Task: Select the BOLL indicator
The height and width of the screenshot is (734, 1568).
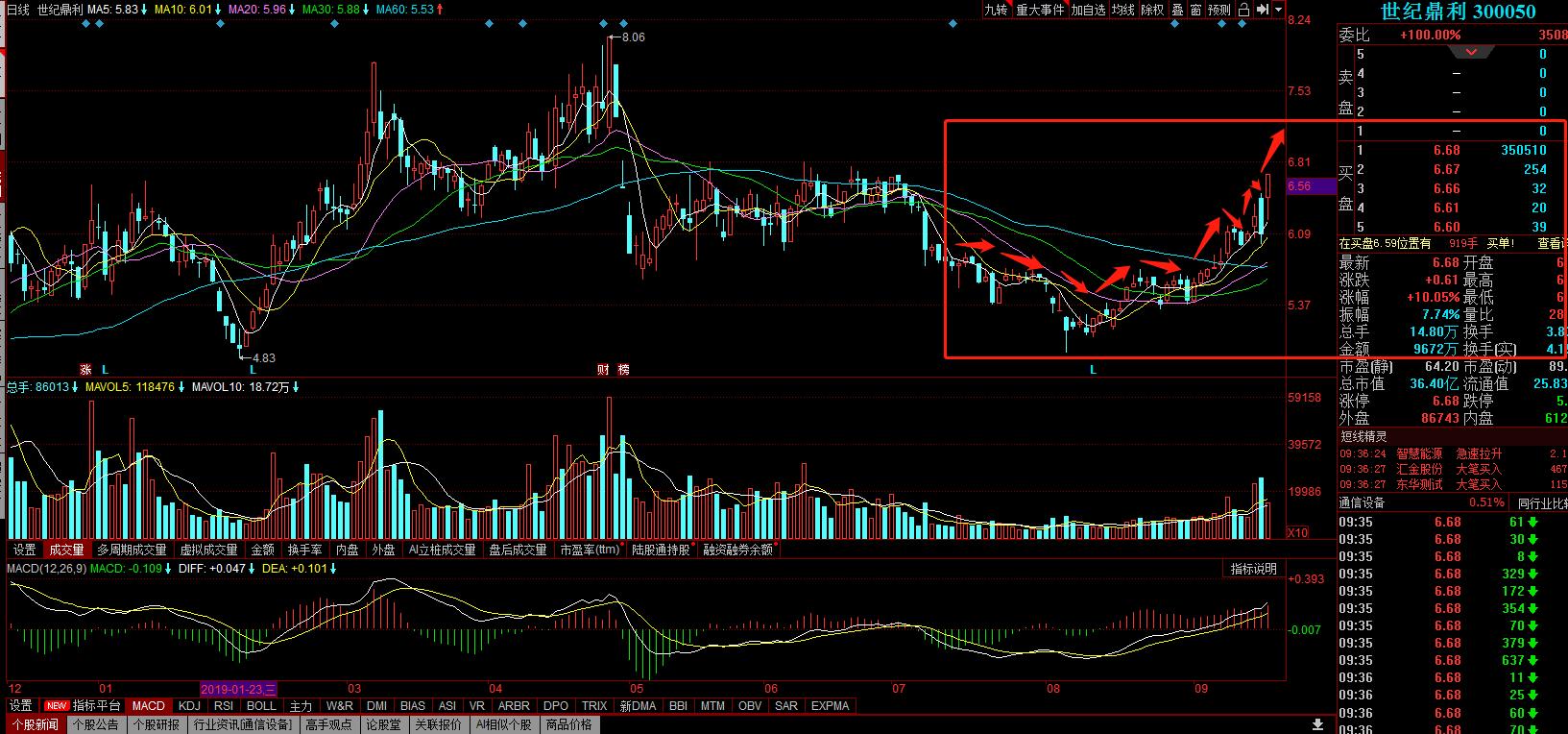Action: pyautogui.click(x=261, y=706)
